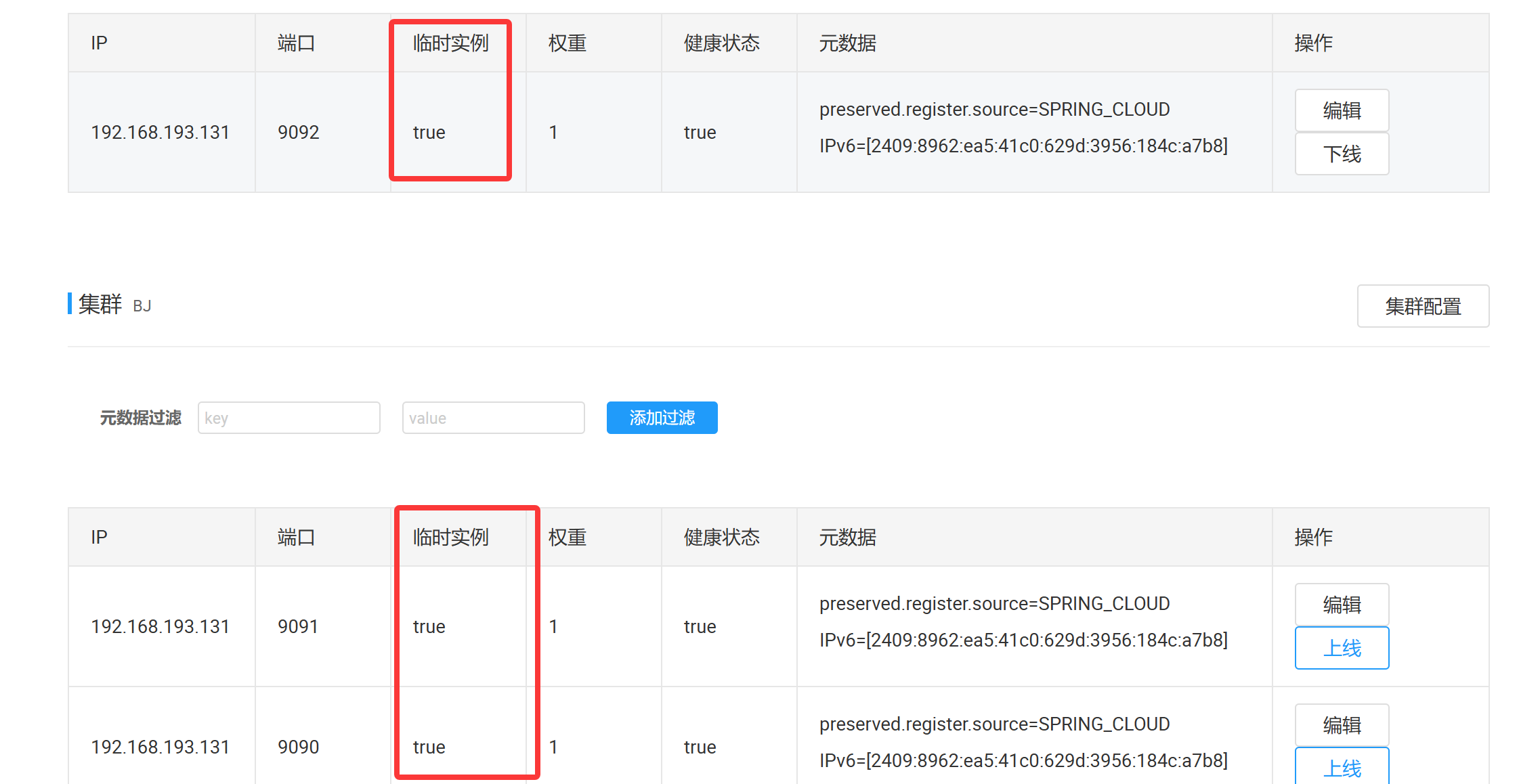Click the metadata filter value input
This screenshot has width=1540, height=784.
(x=493, y=418)
